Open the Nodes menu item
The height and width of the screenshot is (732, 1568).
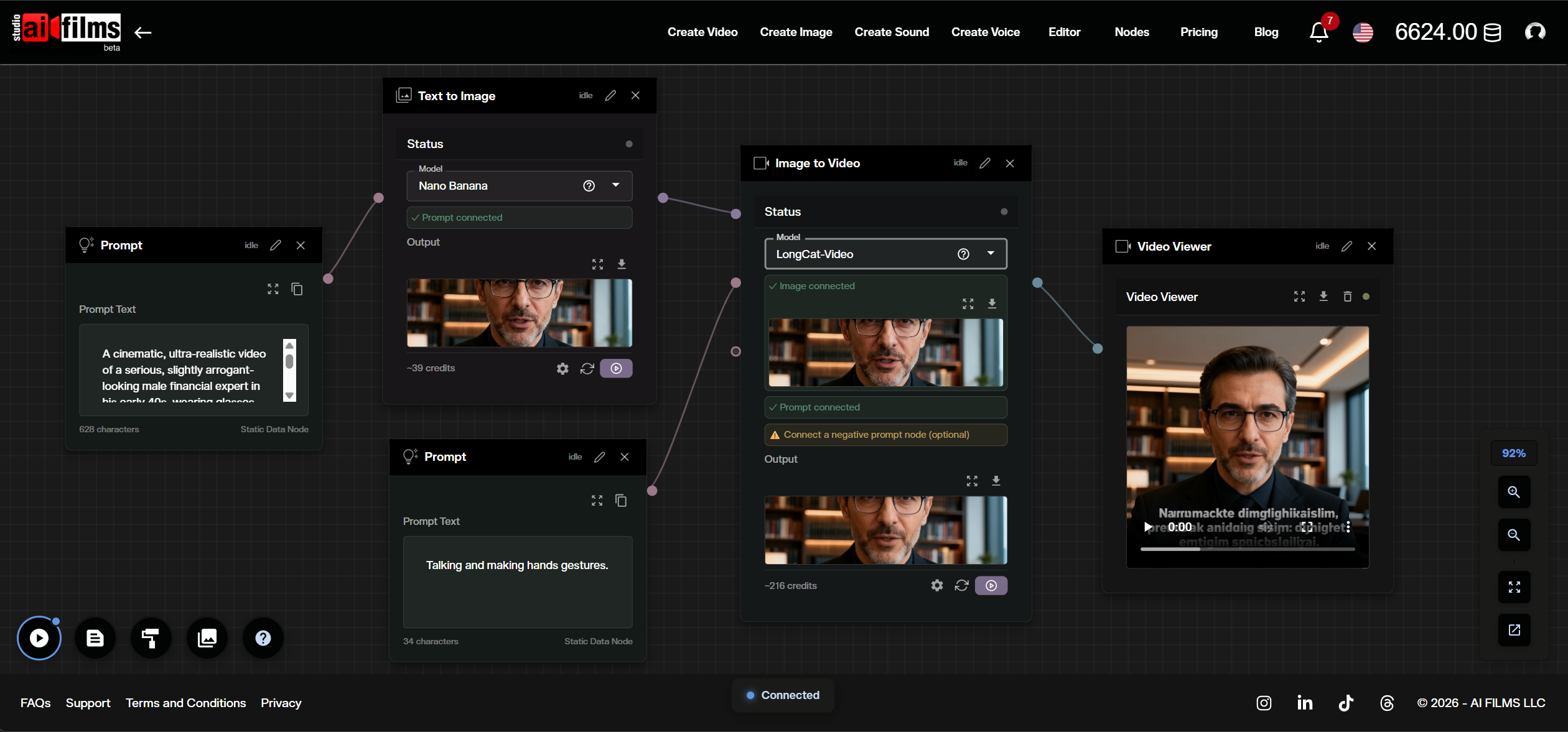pos(1132,32)
